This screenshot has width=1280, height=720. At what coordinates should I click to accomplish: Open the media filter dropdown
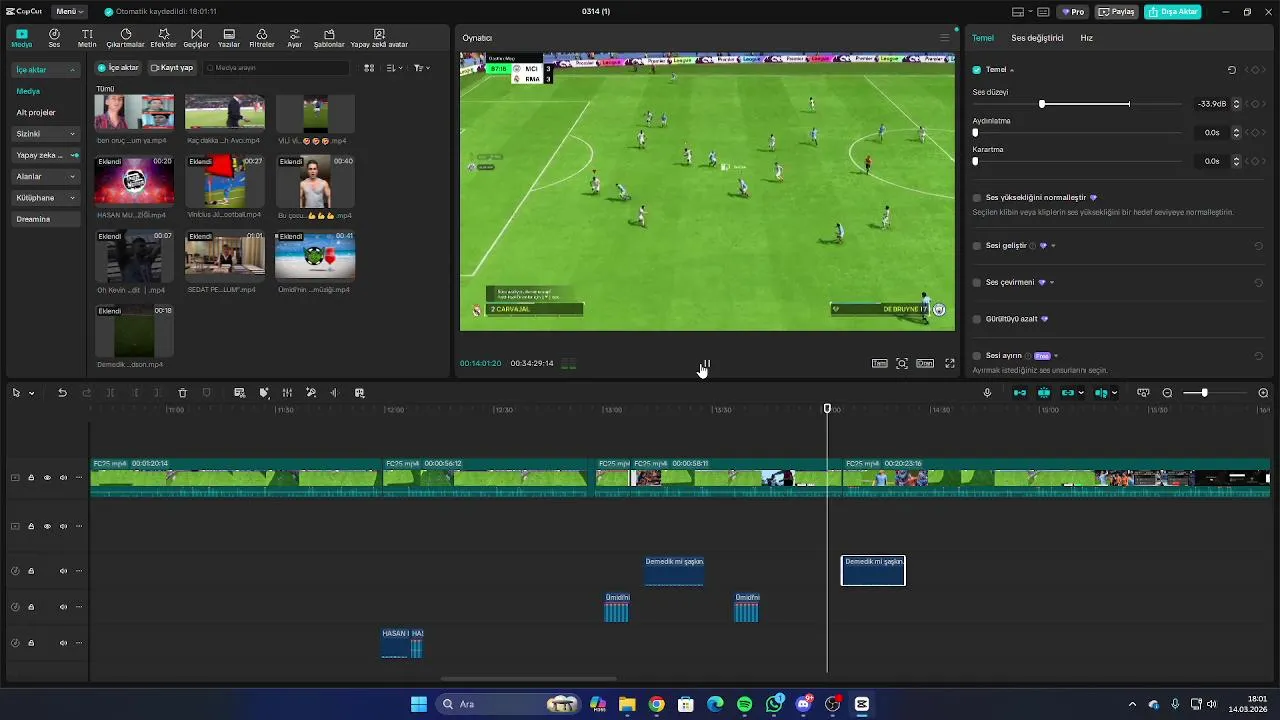click(421, 68)
